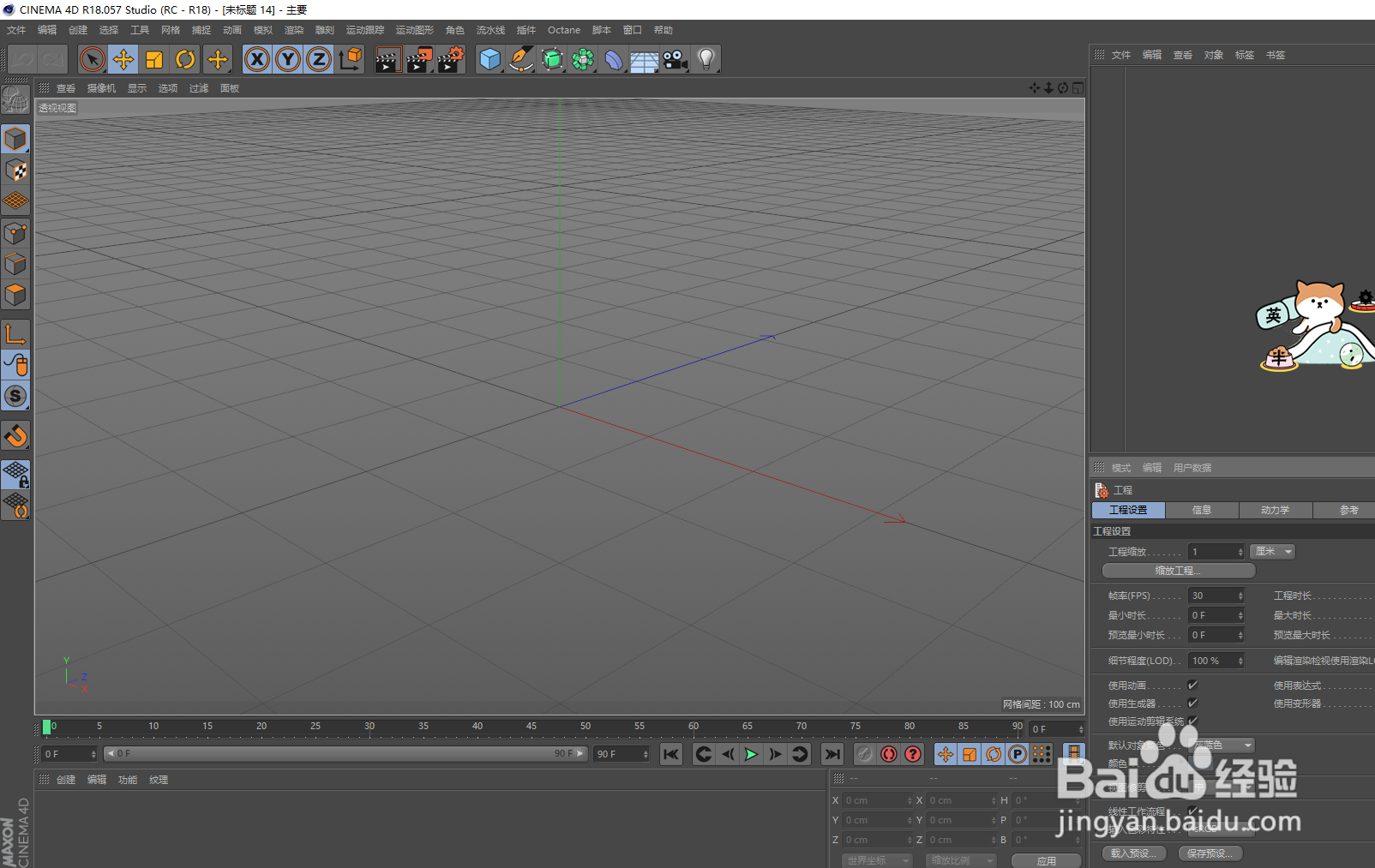Click 保存预设 button
The height and width of the screenshot is (868, 1375).
[x=1210, y=853]
